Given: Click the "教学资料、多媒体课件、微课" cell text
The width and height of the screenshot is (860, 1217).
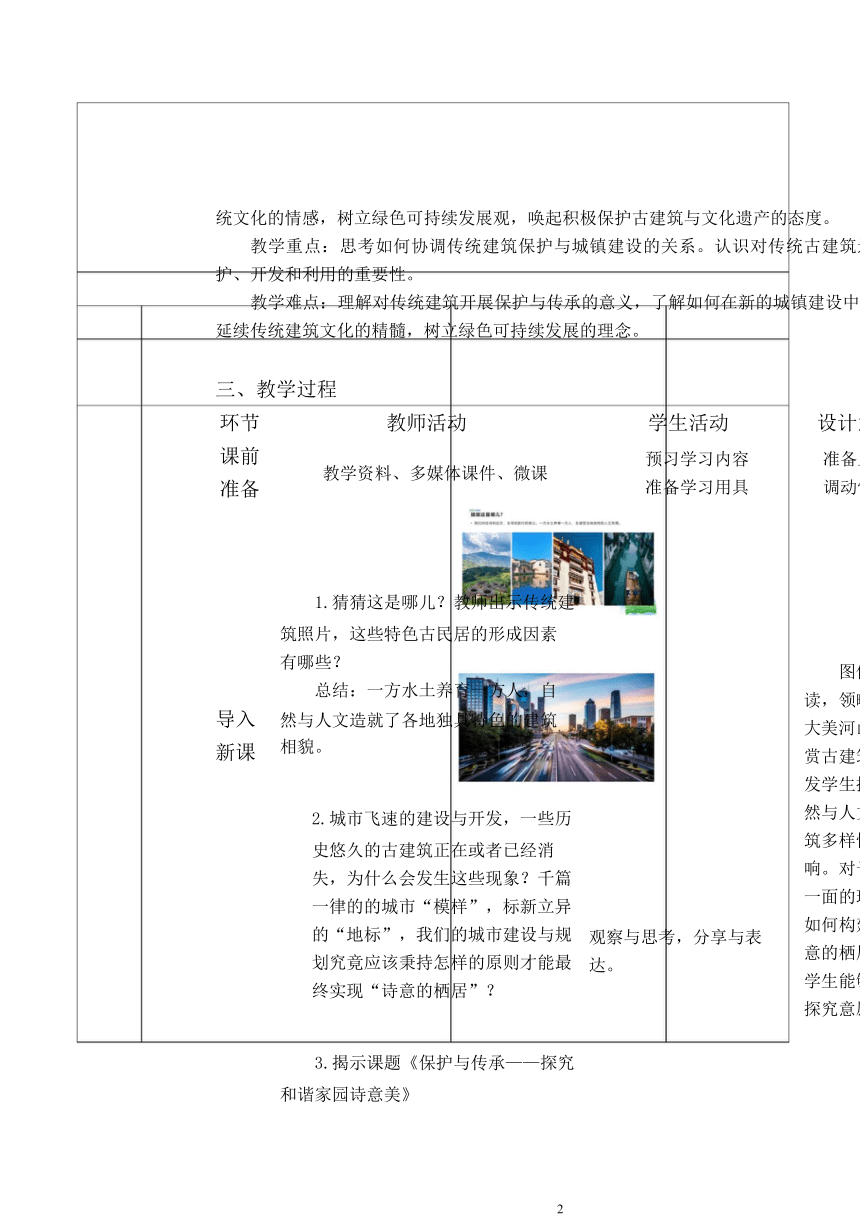Looking at the screenshot, I should pyautogui.click(x=435, y=473).
